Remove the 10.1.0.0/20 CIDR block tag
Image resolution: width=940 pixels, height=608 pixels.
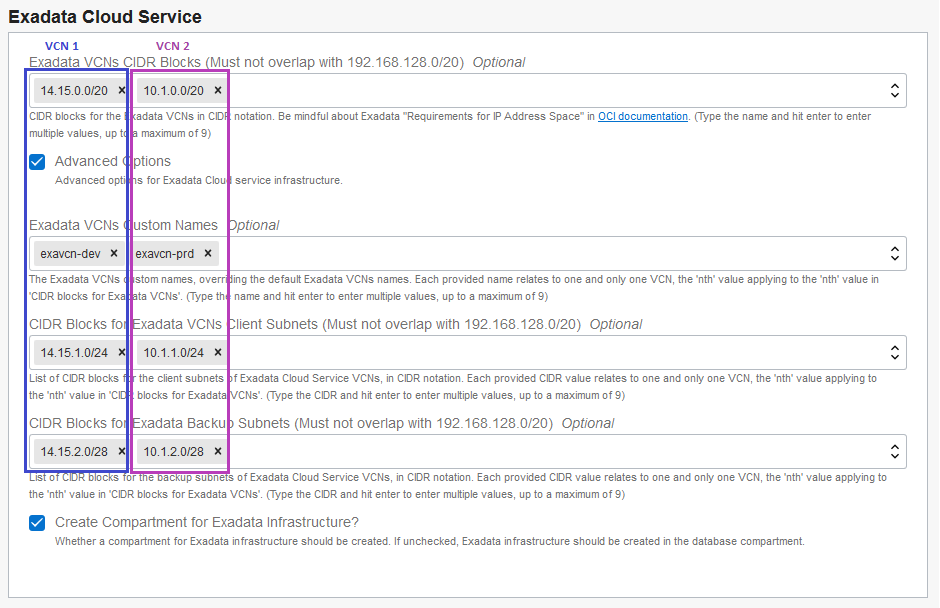click(x=218, y=90)
